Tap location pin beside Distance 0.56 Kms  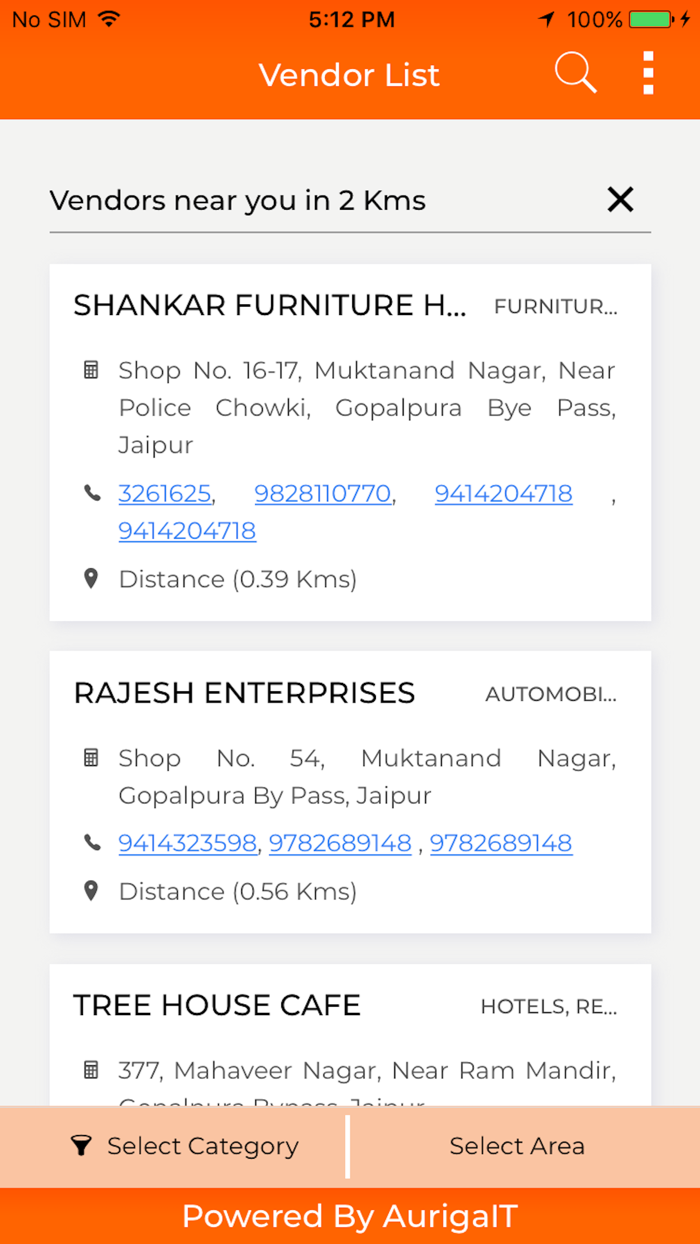tap(91, 891)
